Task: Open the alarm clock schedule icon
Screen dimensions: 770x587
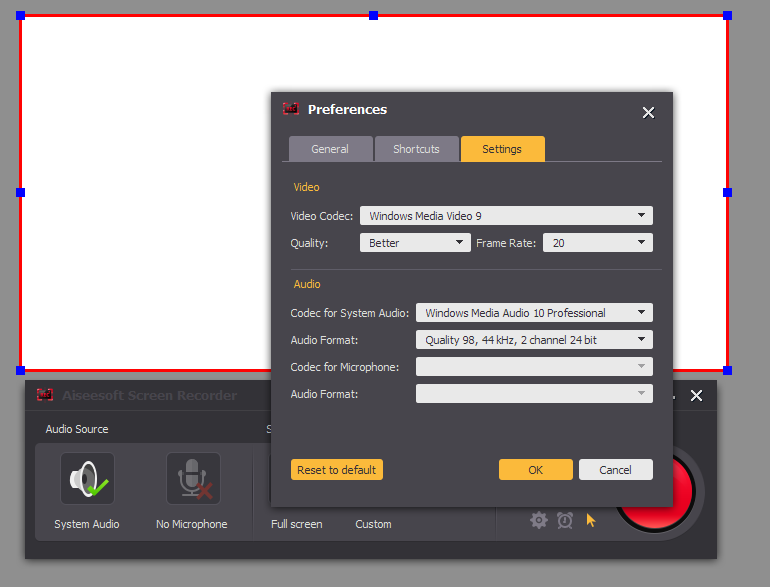Action: (565, 520)
